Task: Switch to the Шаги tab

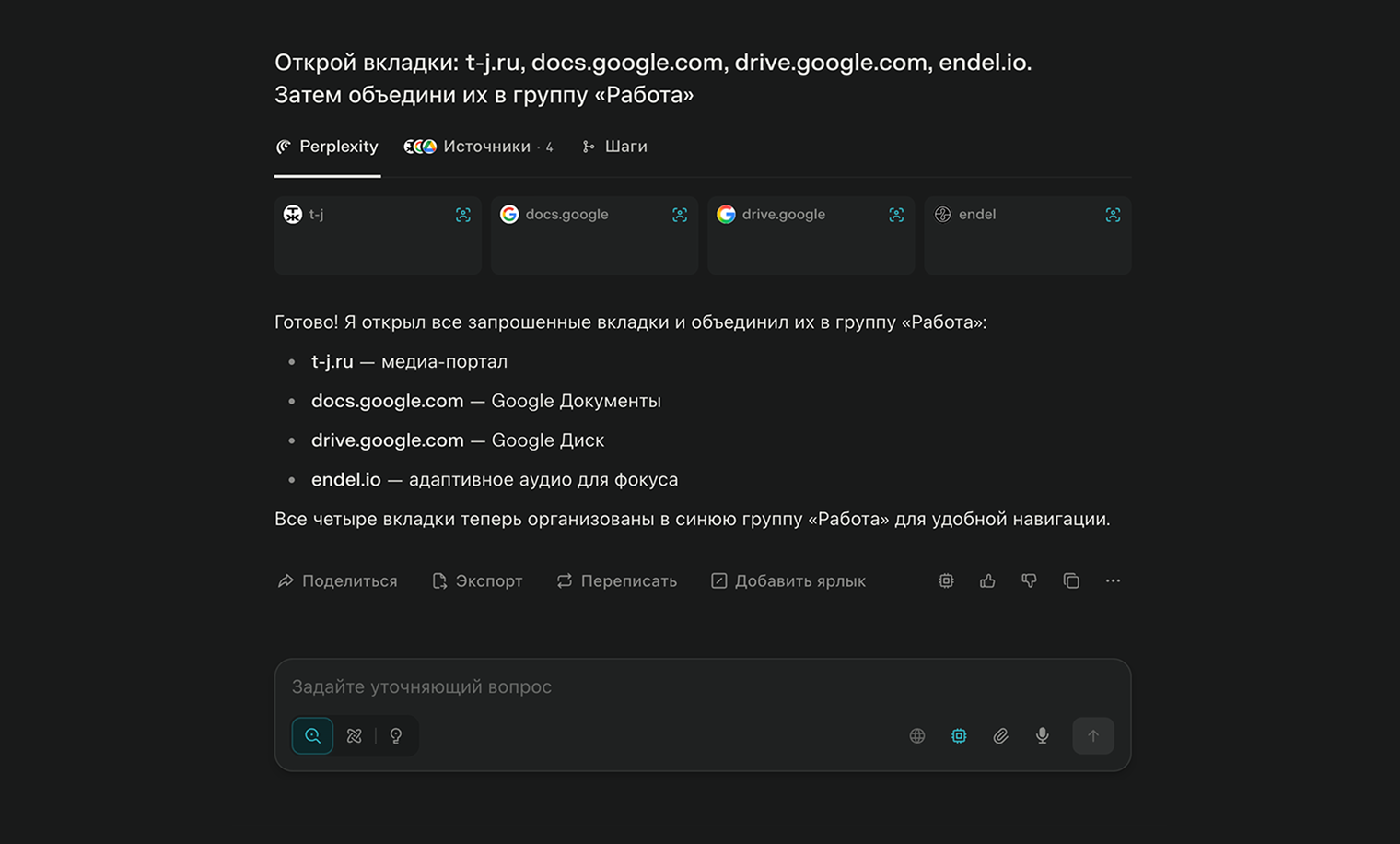Action: click(615, 147)
